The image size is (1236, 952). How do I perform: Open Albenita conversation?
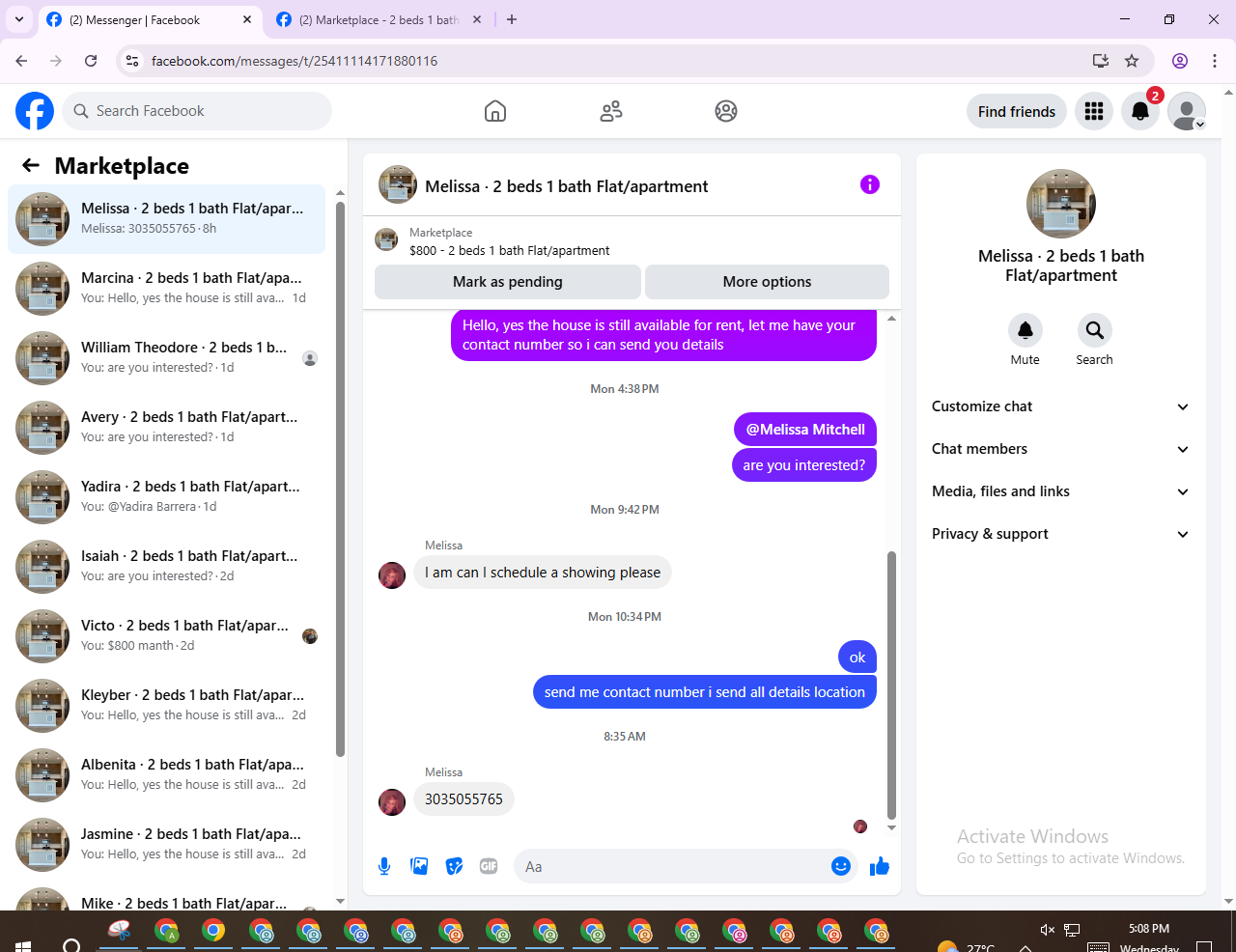(166, 775)
